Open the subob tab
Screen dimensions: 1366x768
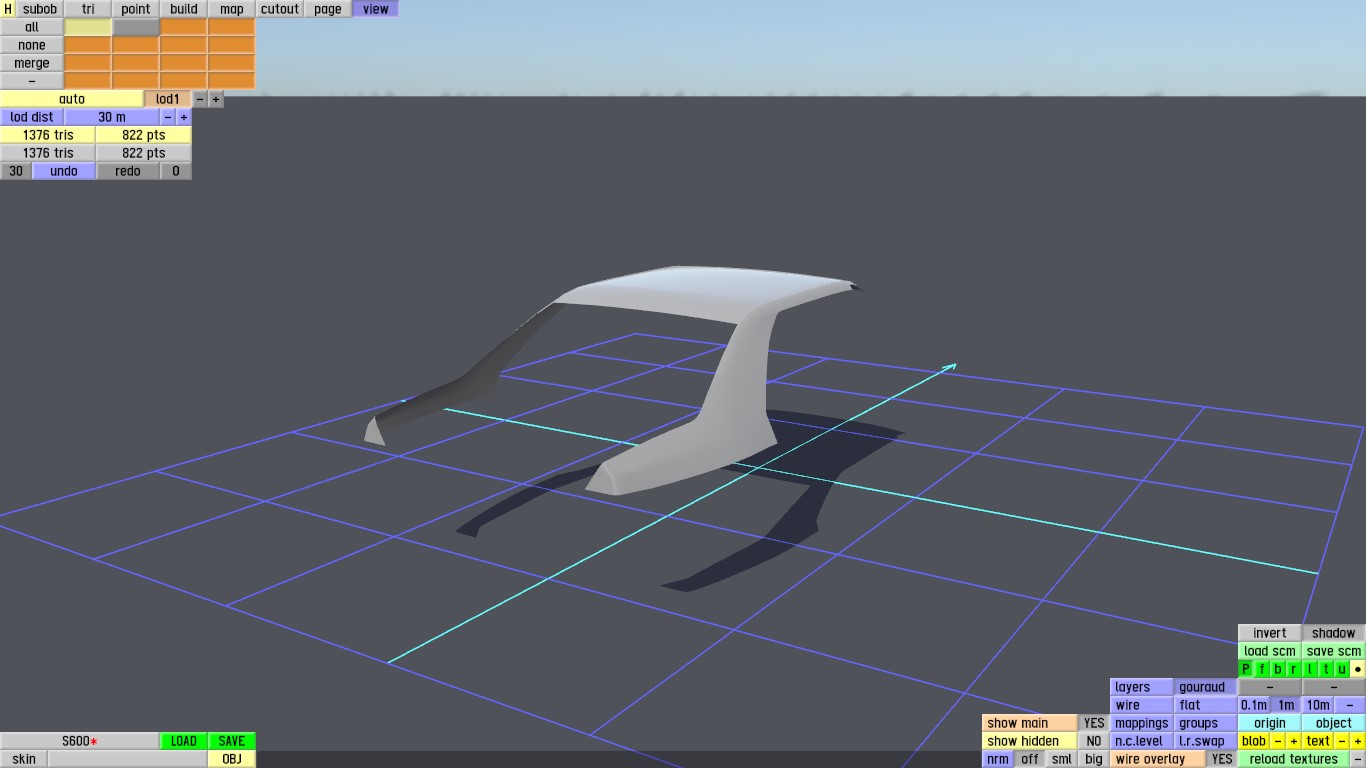pyautogui.click(x=40, y=9)
